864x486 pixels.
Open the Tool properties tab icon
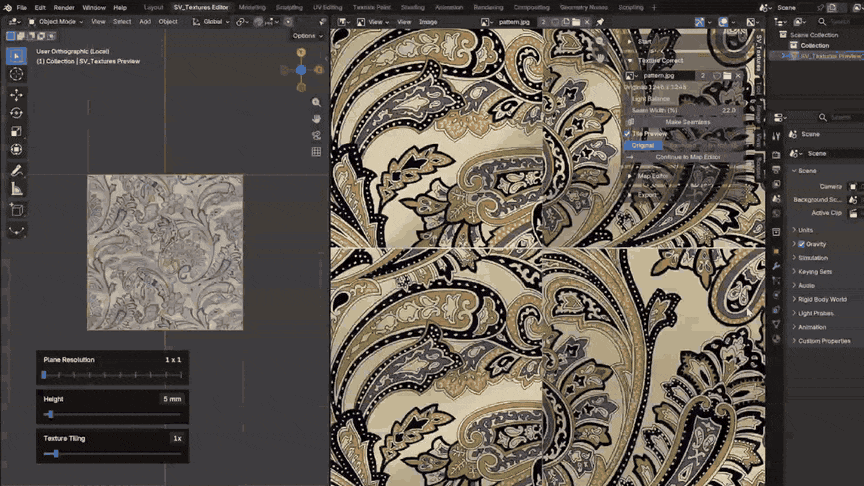776,136
